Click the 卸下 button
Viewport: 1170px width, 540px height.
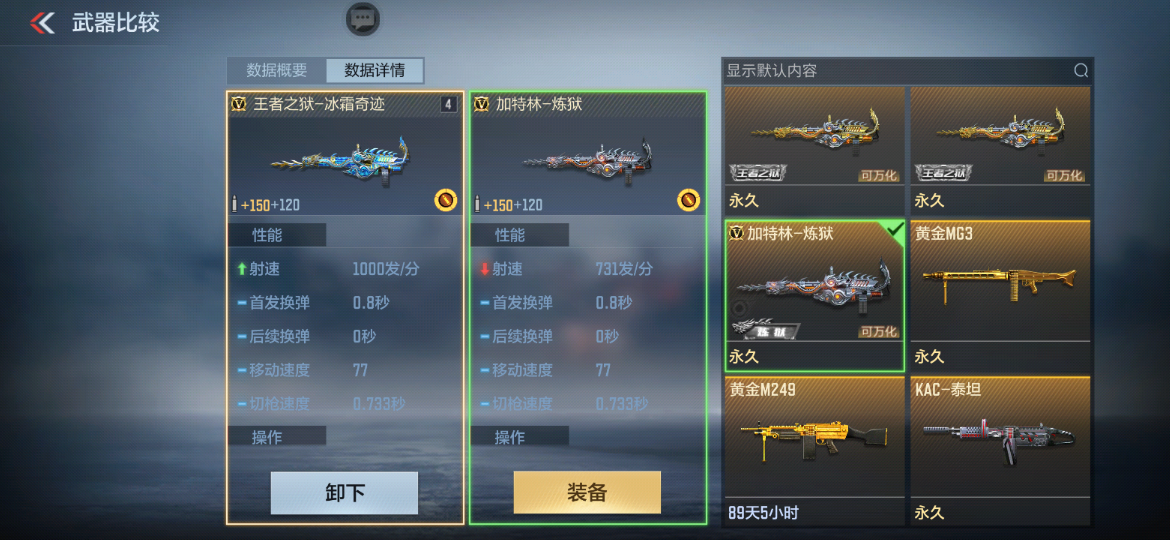point(344,492)
